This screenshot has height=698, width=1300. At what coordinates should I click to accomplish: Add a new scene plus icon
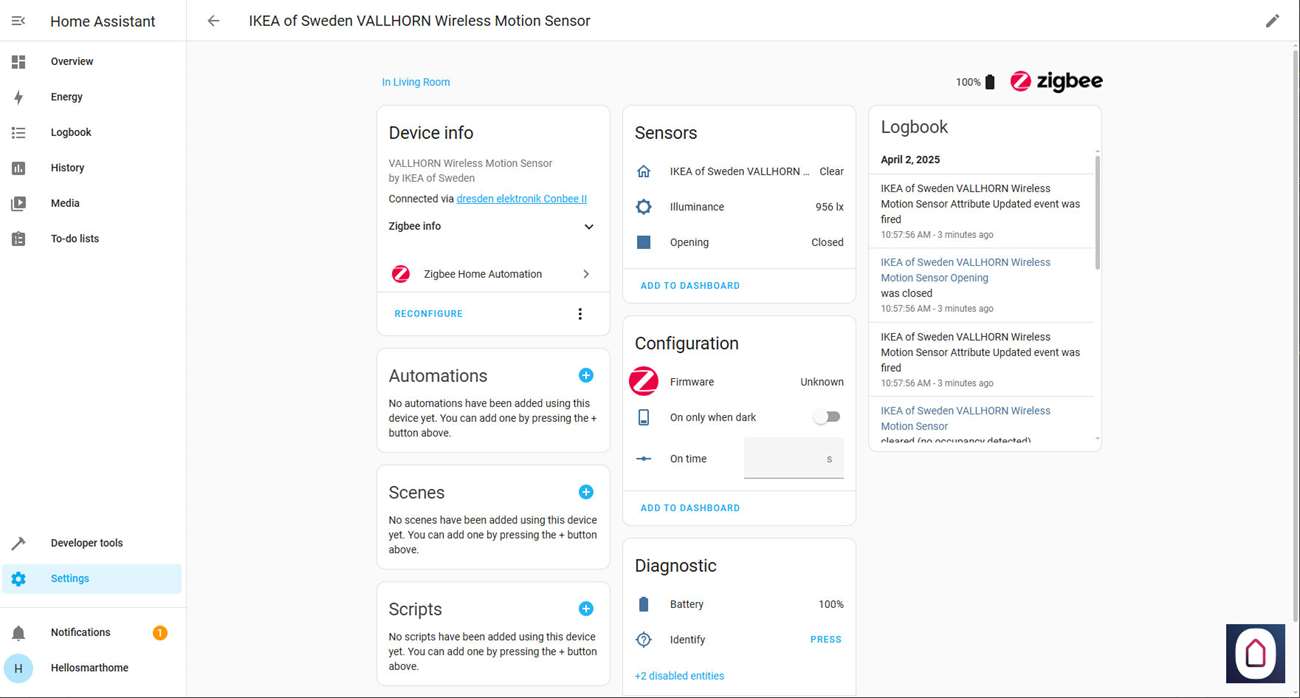pyautogui.click(x=586, y=492)
